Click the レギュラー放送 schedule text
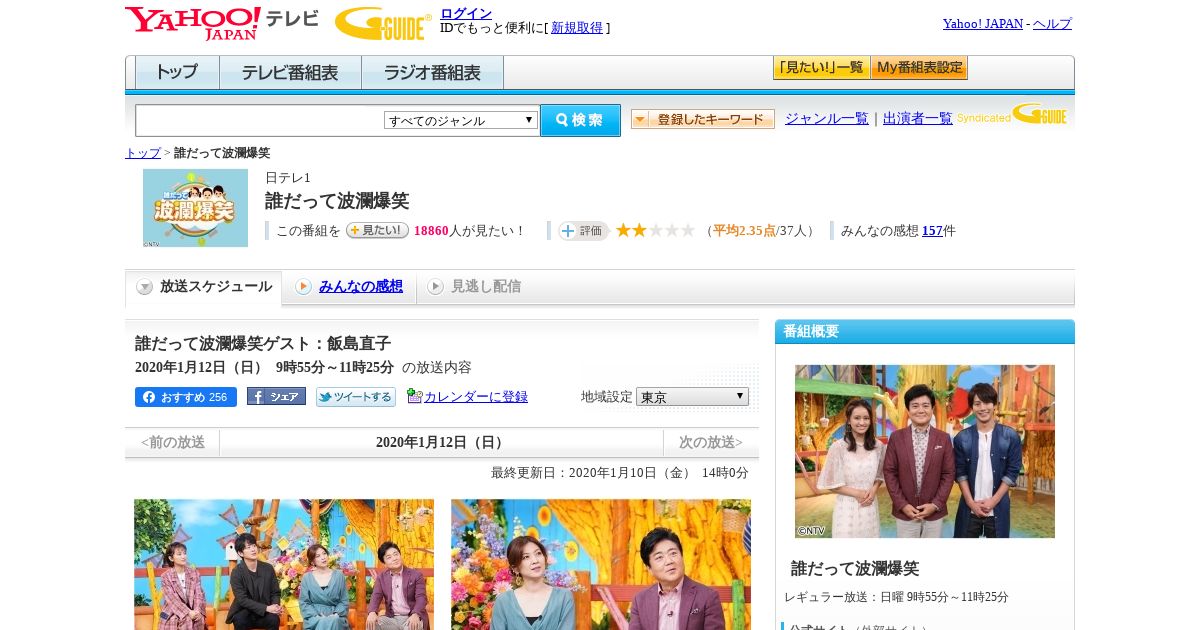 896,597
